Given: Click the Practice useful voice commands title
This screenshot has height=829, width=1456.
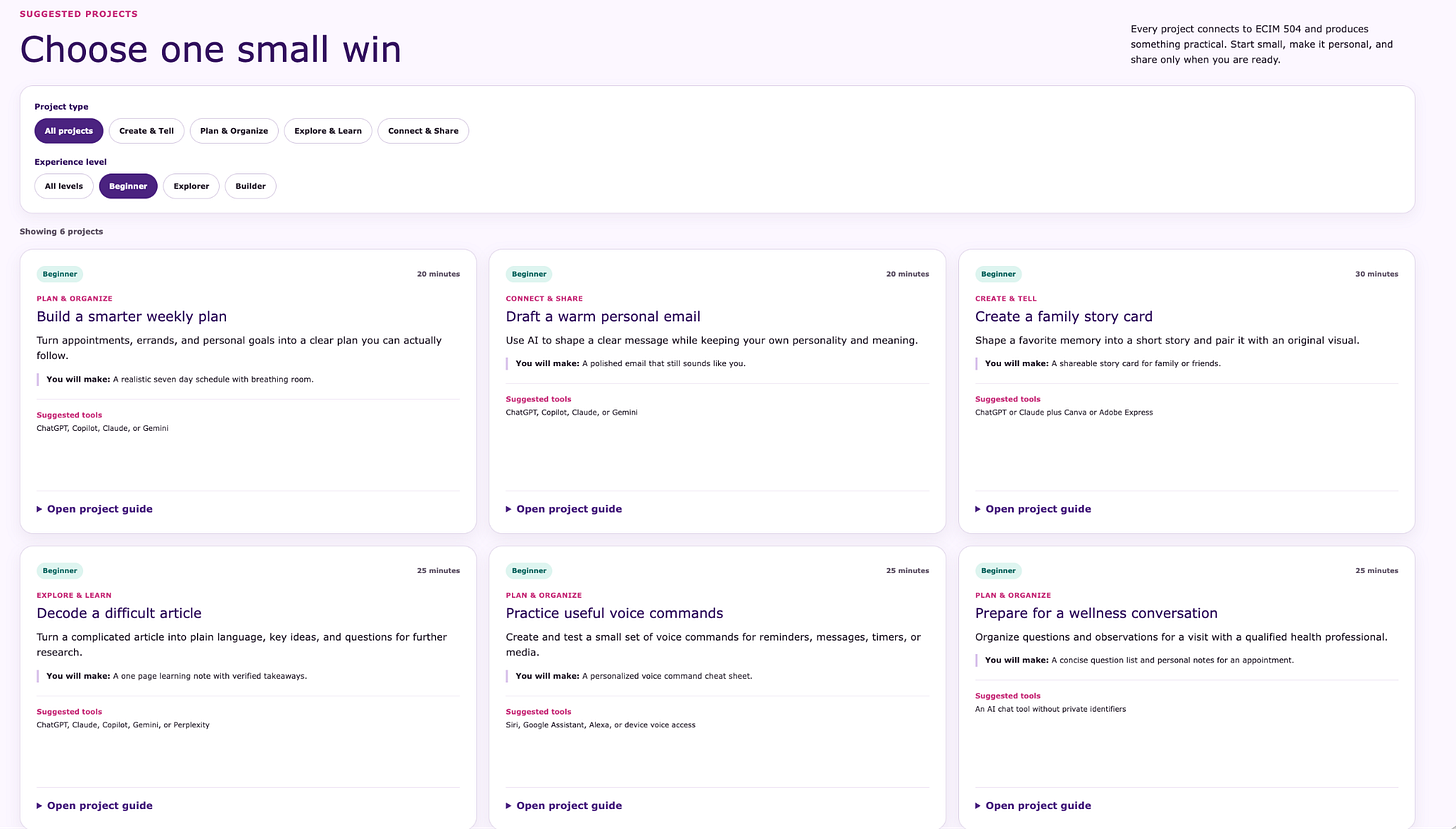Looking at the screenshot, I should click(614, 613).
